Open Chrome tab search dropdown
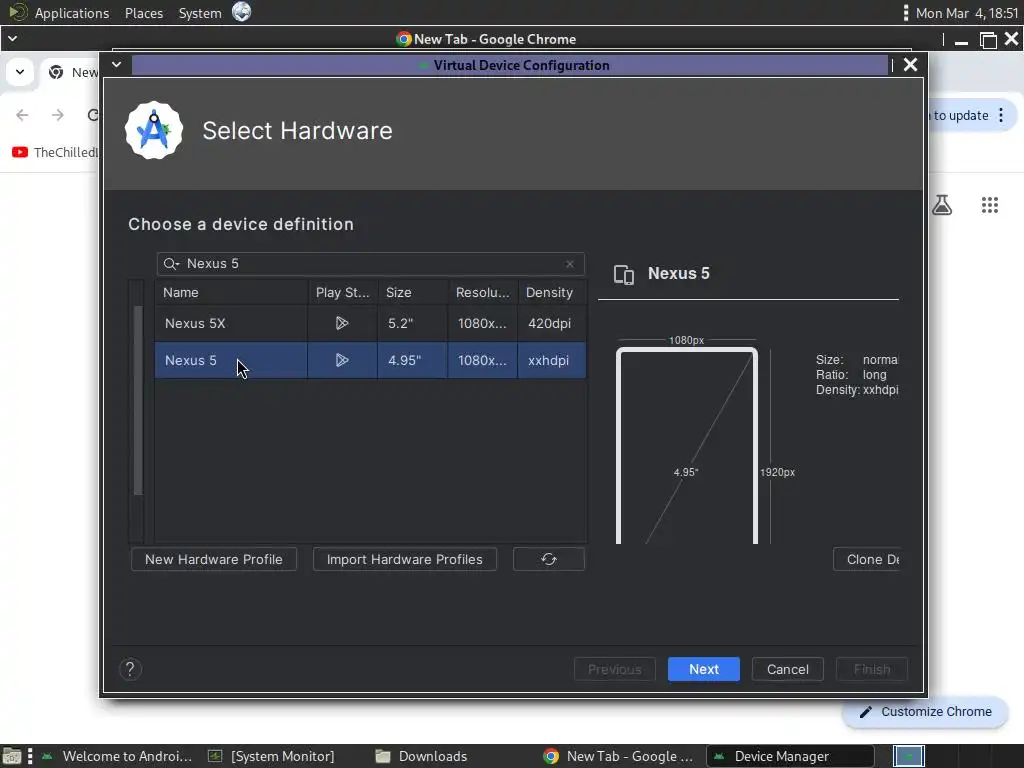The image size is (1024, 768). (x=20, y=72)
